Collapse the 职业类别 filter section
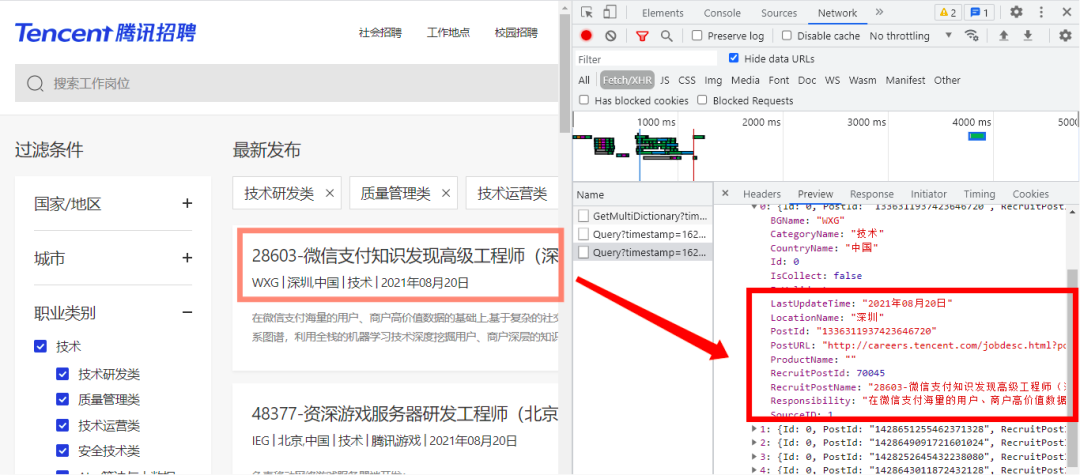The height and width of the screenshot is (475, 1080). 187,313
